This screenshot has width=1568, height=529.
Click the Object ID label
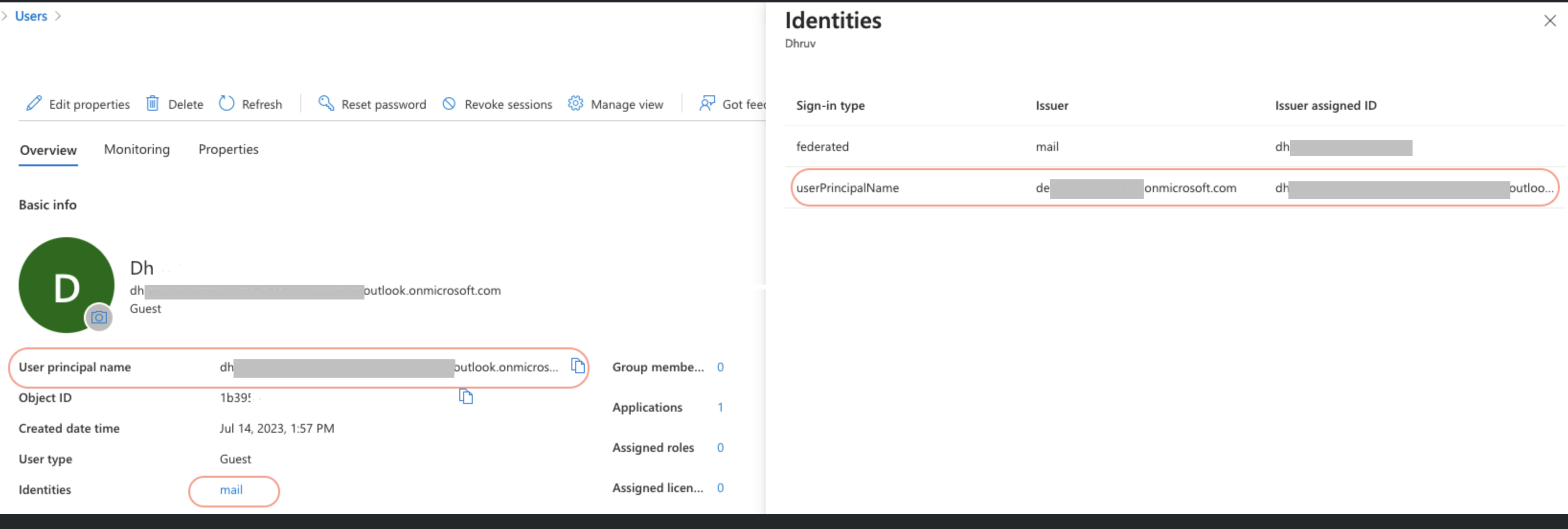(x=45, y=398)
